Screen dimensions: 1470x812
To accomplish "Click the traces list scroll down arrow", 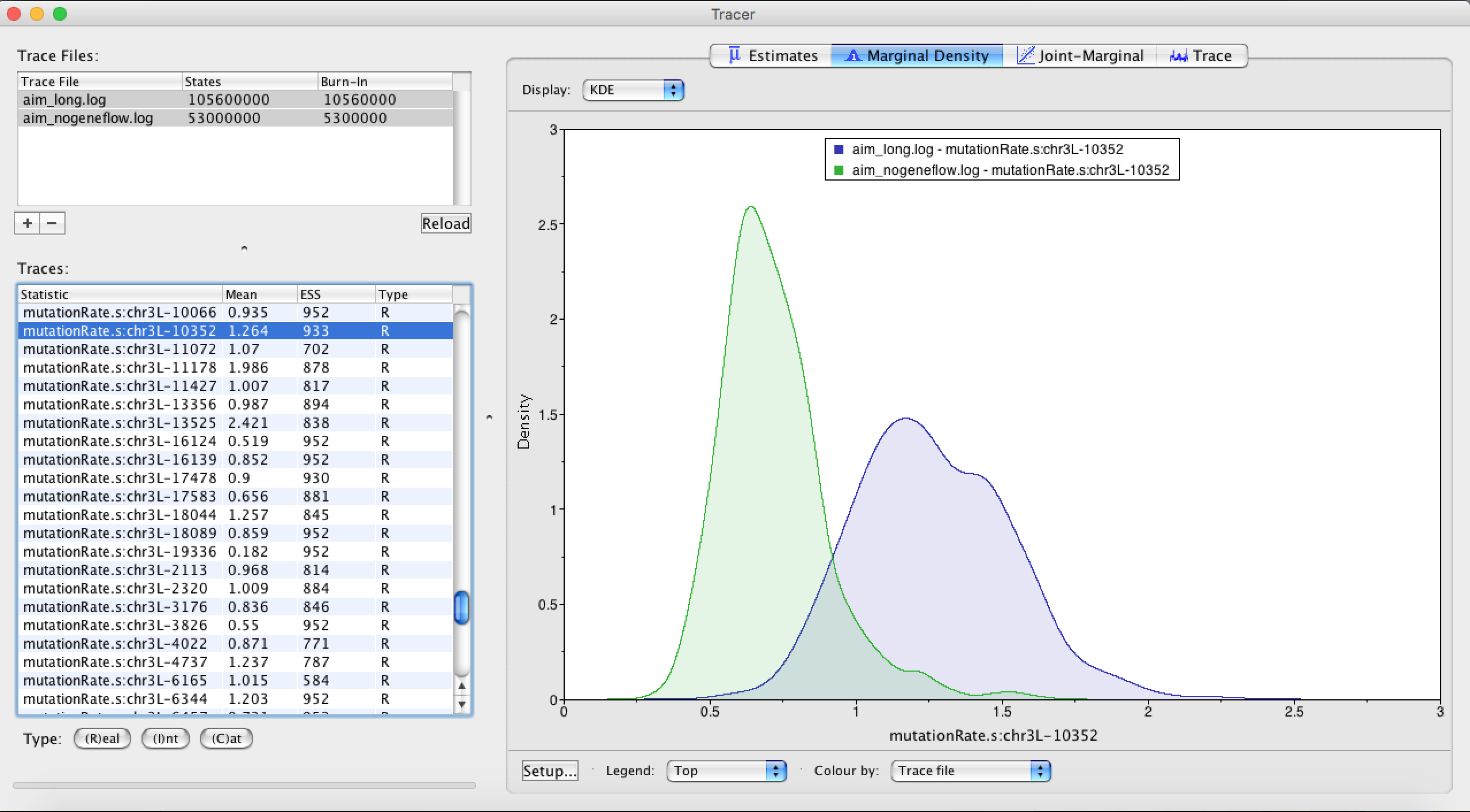I will point(462,704).
